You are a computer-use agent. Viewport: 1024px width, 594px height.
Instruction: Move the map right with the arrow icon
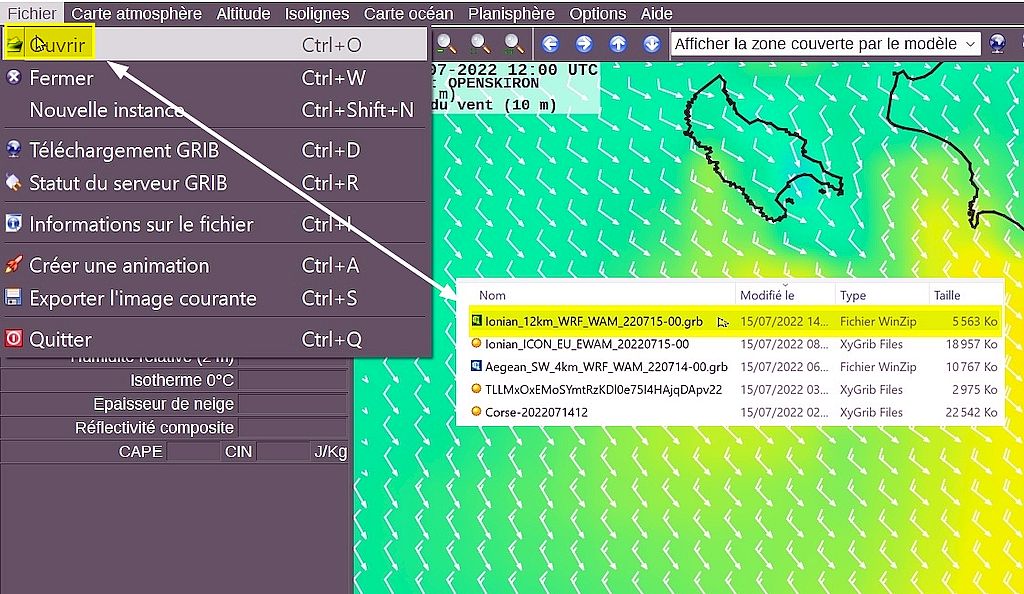pos(584,44)
